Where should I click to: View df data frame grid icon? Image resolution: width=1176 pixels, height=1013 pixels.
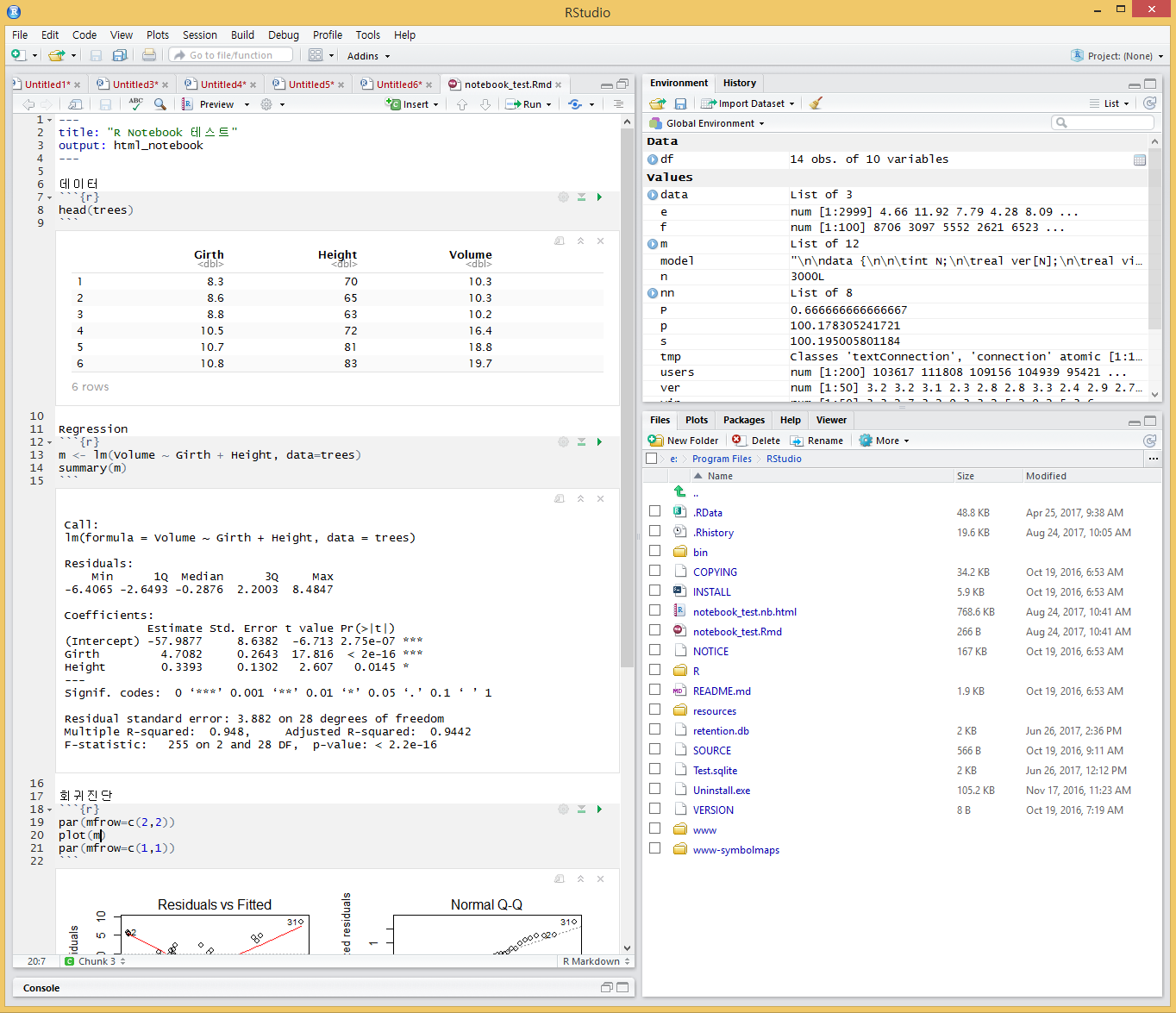[1140, 160]
